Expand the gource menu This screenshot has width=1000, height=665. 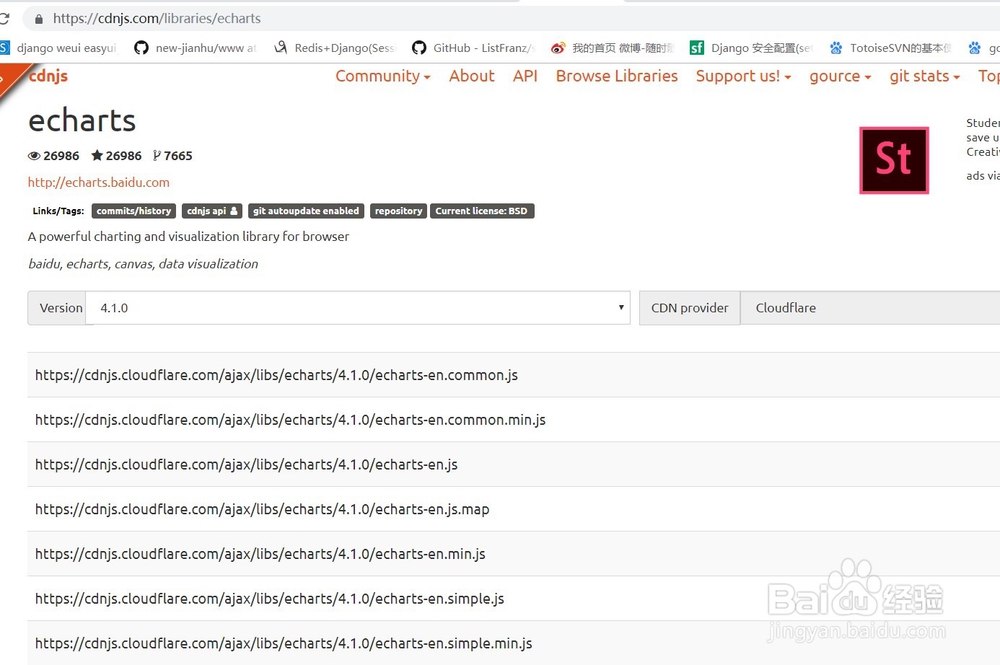(840, 77)
